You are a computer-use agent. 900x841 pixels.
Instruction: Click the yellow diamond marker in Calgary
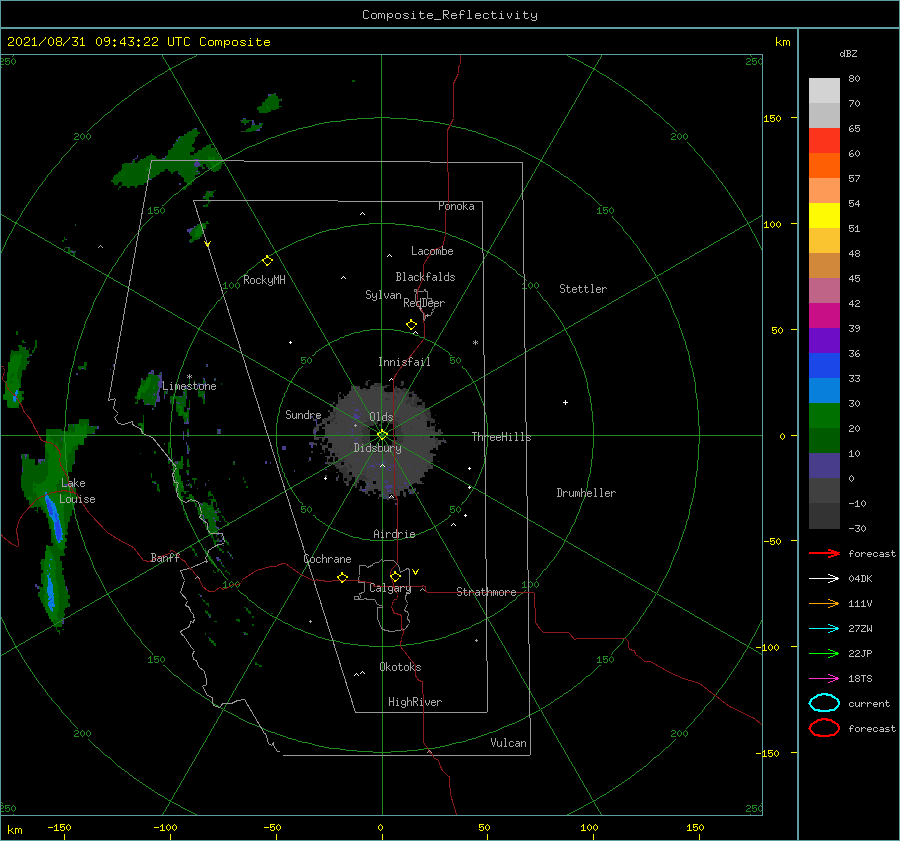pyautogui.click(x=395, y=576)
